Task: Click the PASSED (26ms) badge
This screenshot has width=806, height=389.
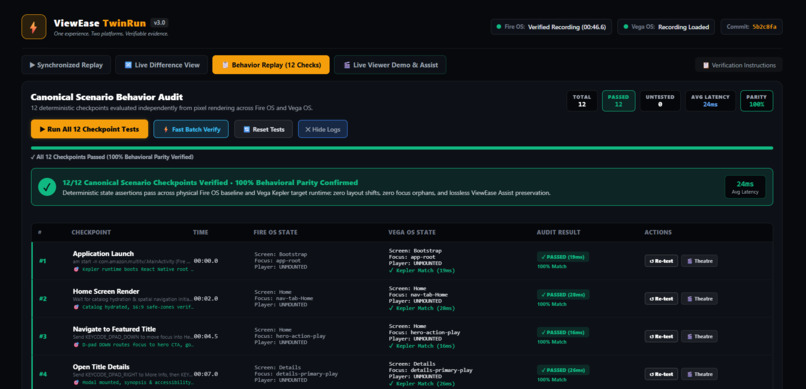Action: [x=563, y=370]
